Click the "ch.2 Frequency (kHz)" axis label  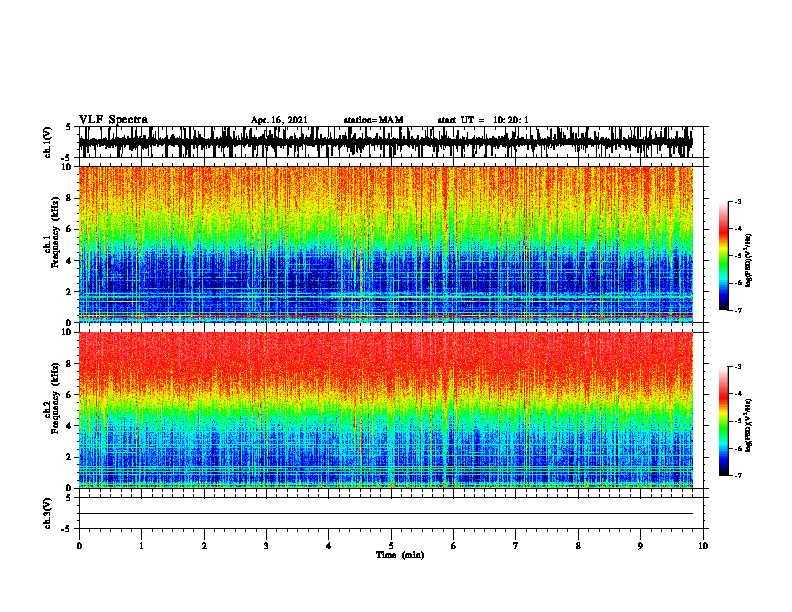click(x=51, y=398)
